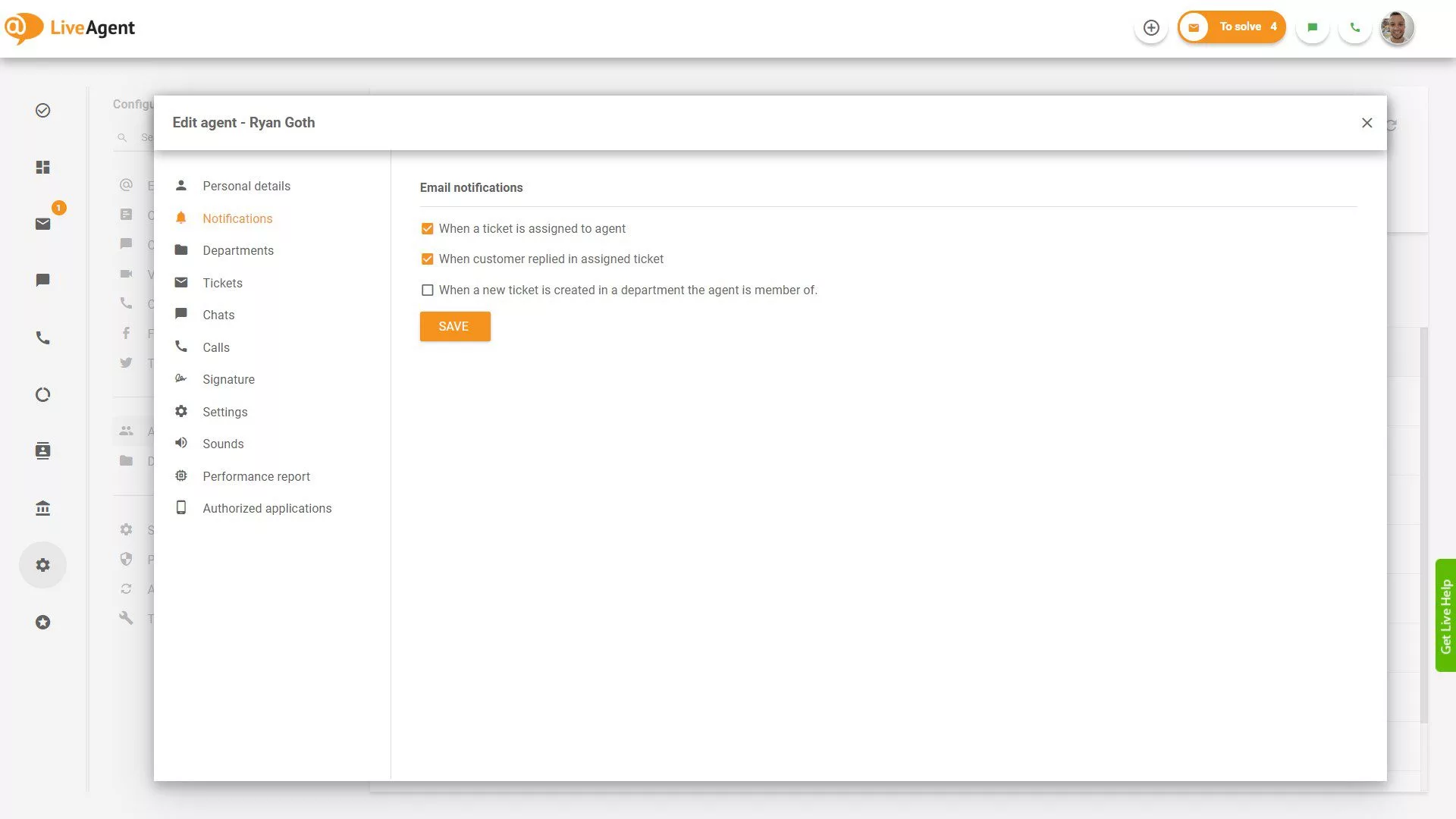Click the SAVE button

click(x=454, y=326)
